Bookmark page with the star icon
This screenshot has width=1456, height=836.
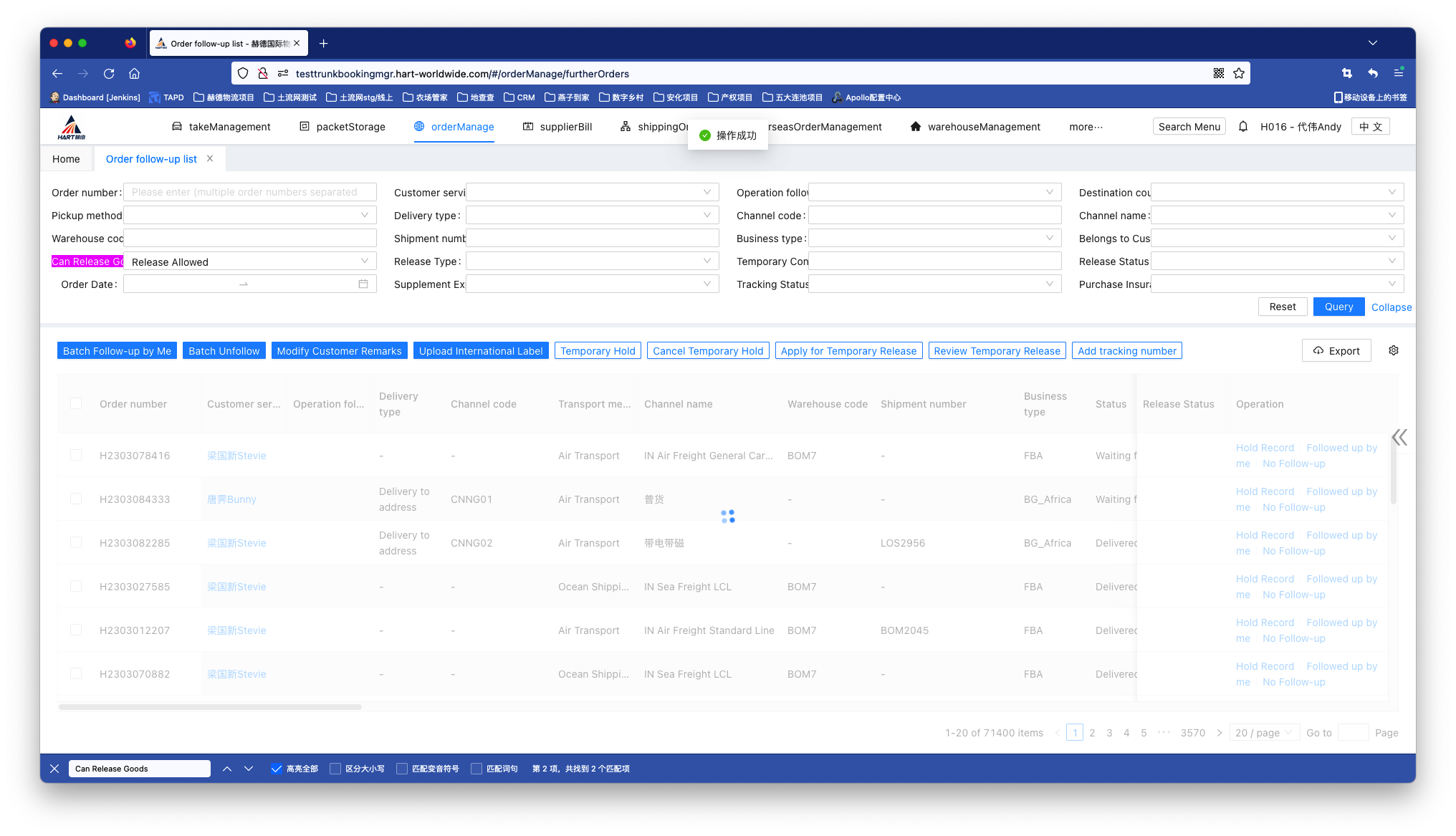[1239, 73]
